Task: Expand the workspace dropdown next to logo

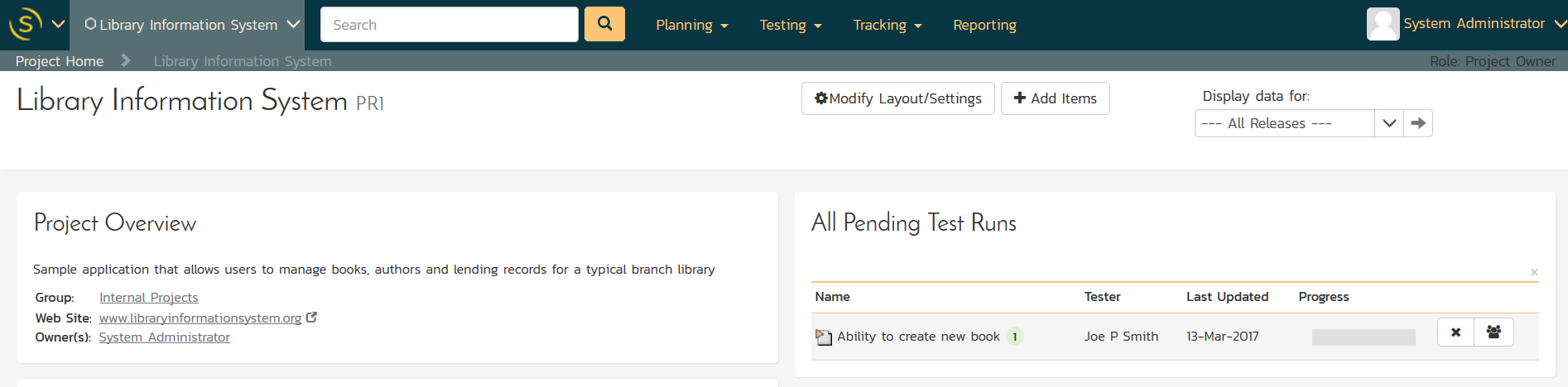Action: [x=58, y=24]
